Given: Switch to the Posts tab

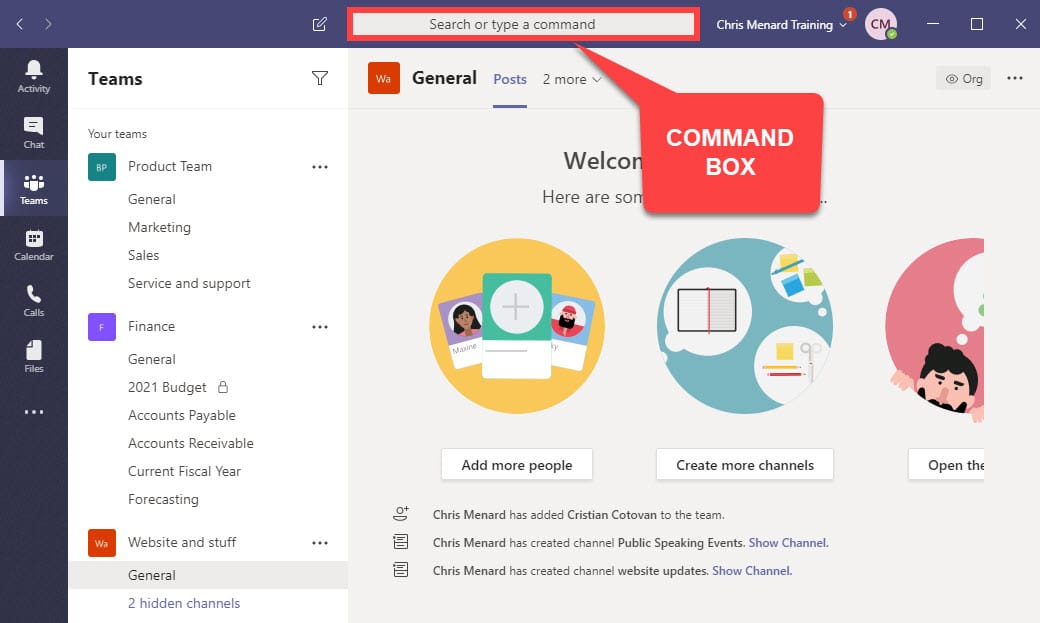Looking at the screenshot, I should (510, 79).
